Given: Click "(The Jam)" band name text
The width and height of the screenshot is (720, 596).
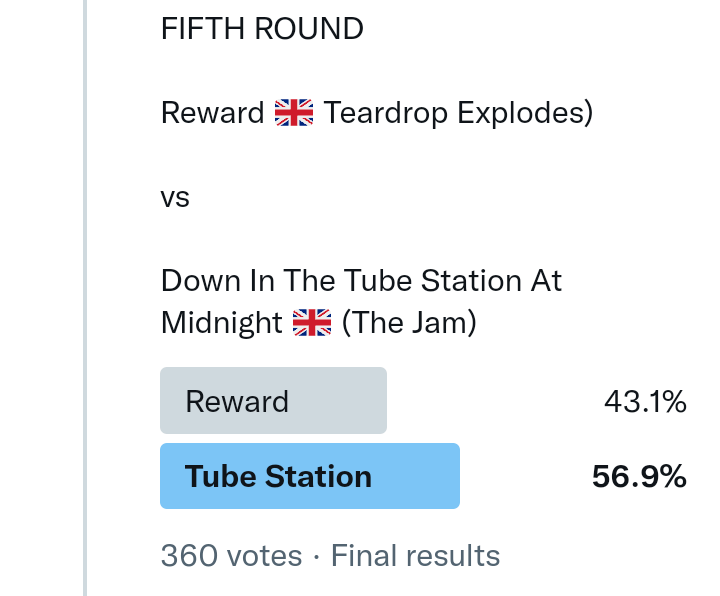Looking at the screenshot, I should pyautogui.click(x=408, y=323).
